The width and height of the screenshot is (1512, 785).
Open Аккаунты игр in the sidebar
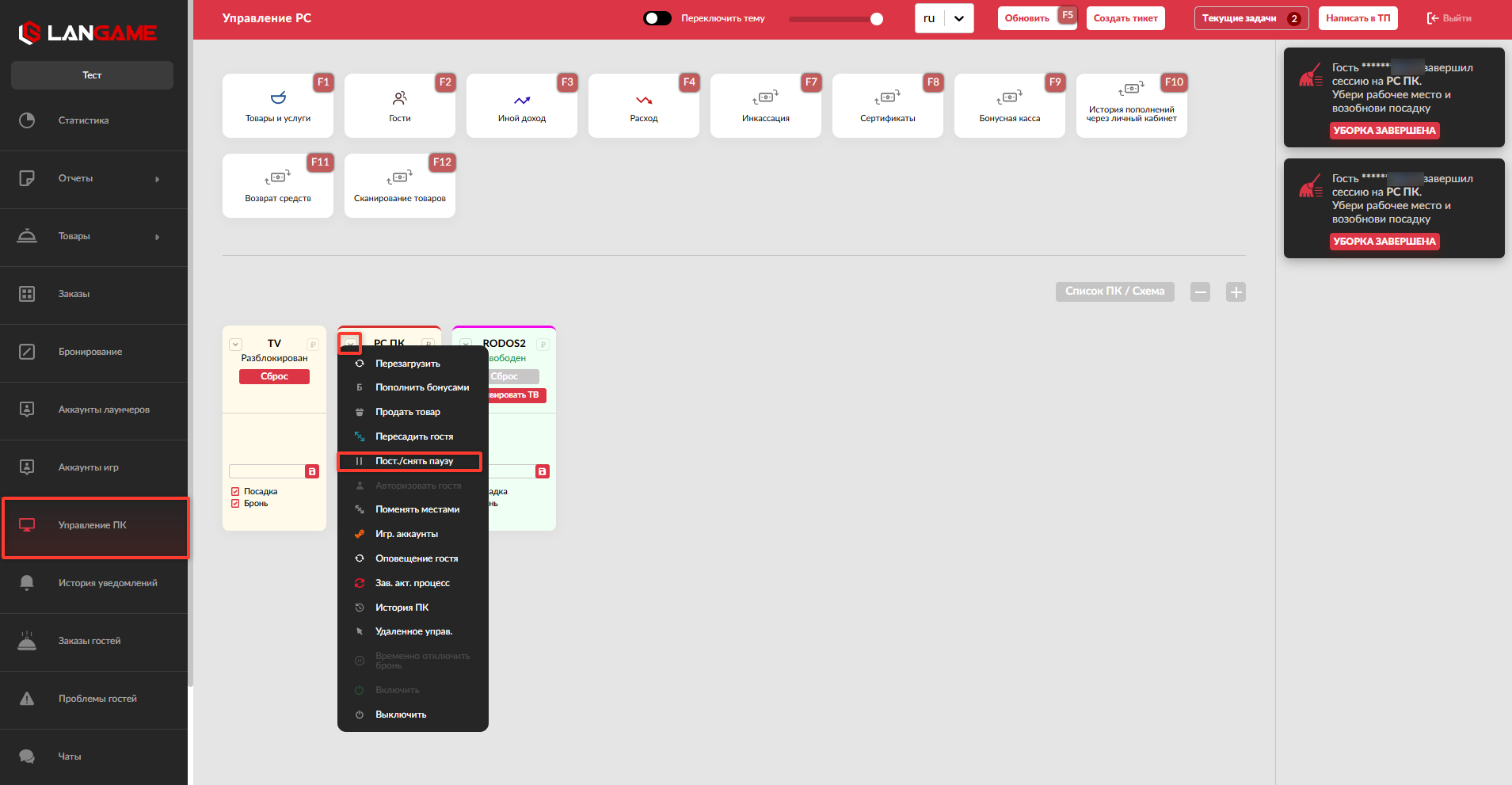93,467
